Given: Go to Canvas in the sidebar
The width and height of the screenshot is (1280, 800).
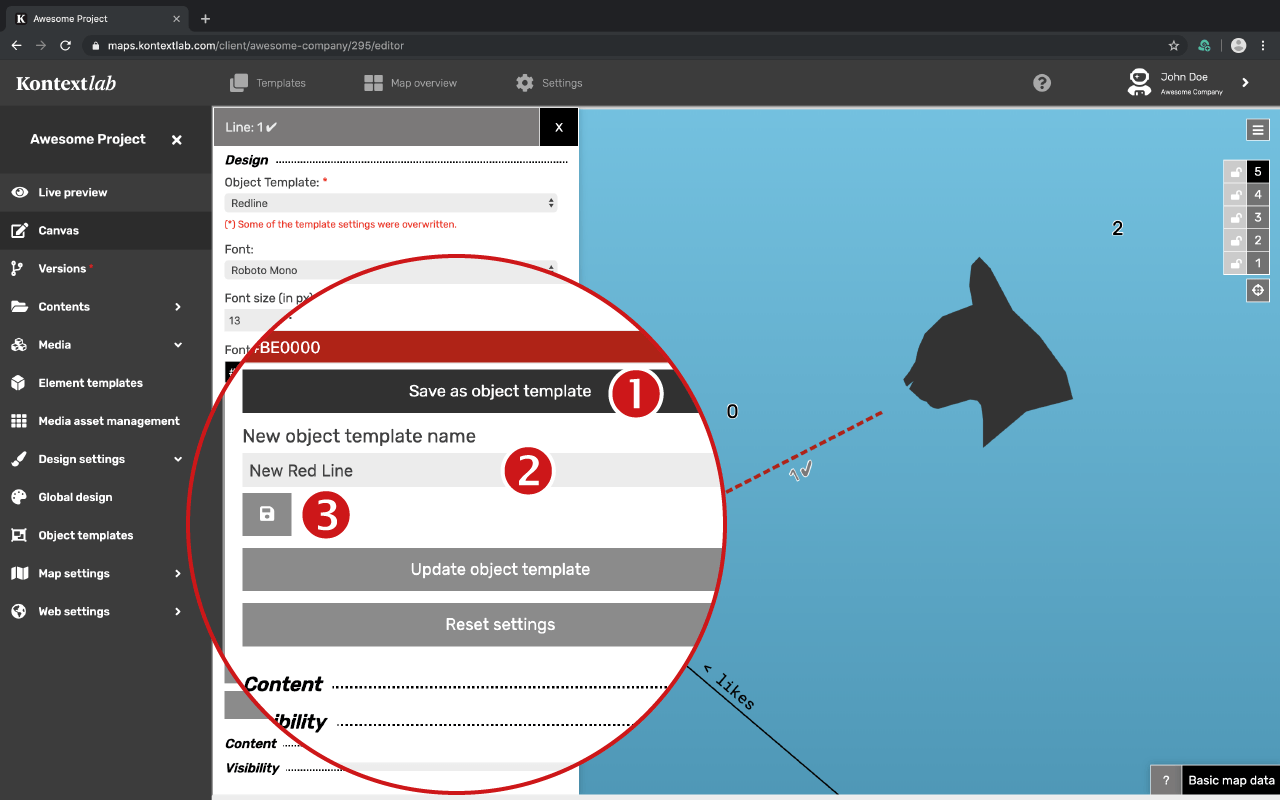Looking at the screenshot, I should (x=58, y=230).
